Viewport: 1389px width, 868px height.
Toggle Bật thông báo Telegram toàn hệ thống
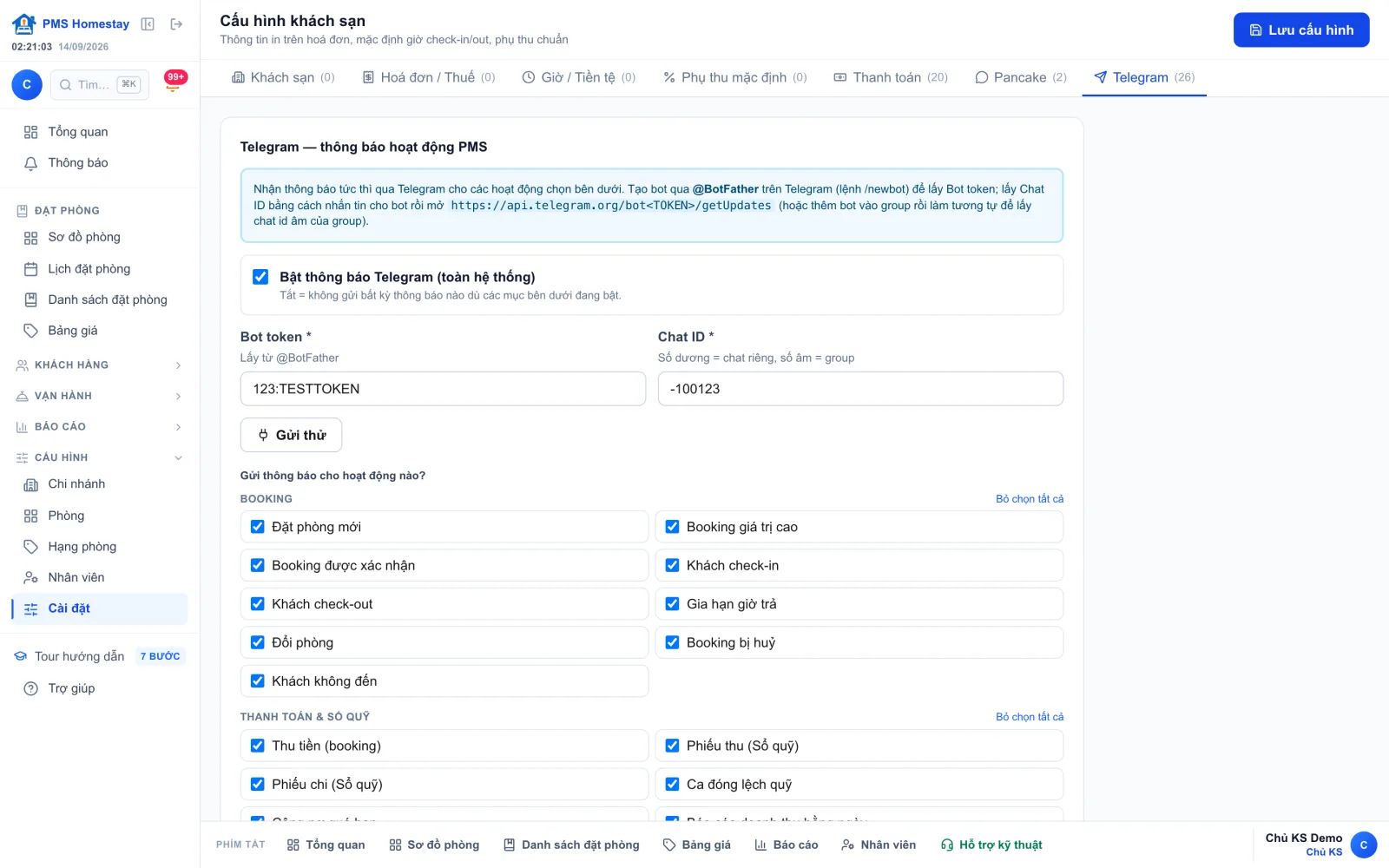260,277
